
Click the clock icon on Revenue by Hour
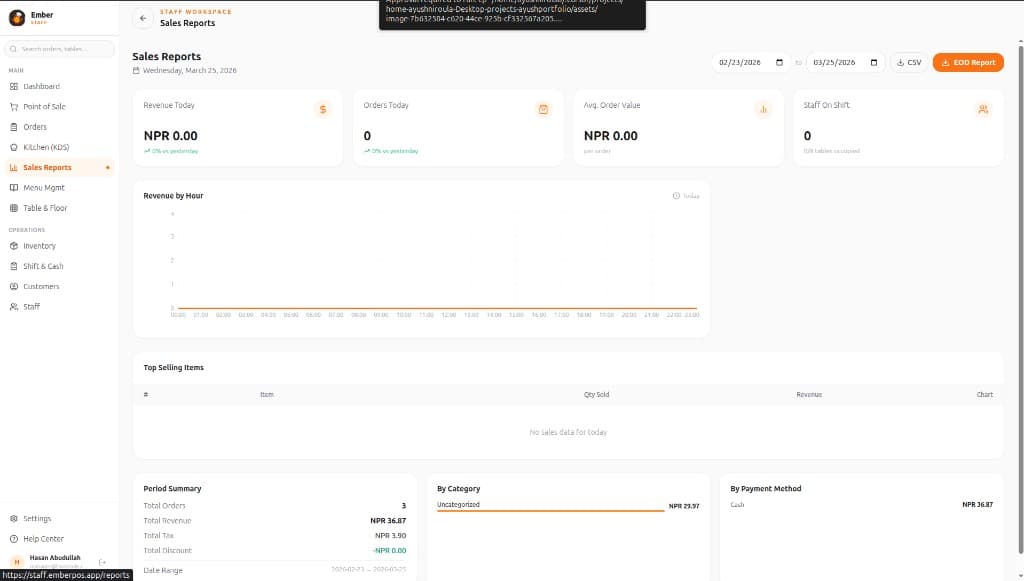pyautogui.click(x=676, y=196)
